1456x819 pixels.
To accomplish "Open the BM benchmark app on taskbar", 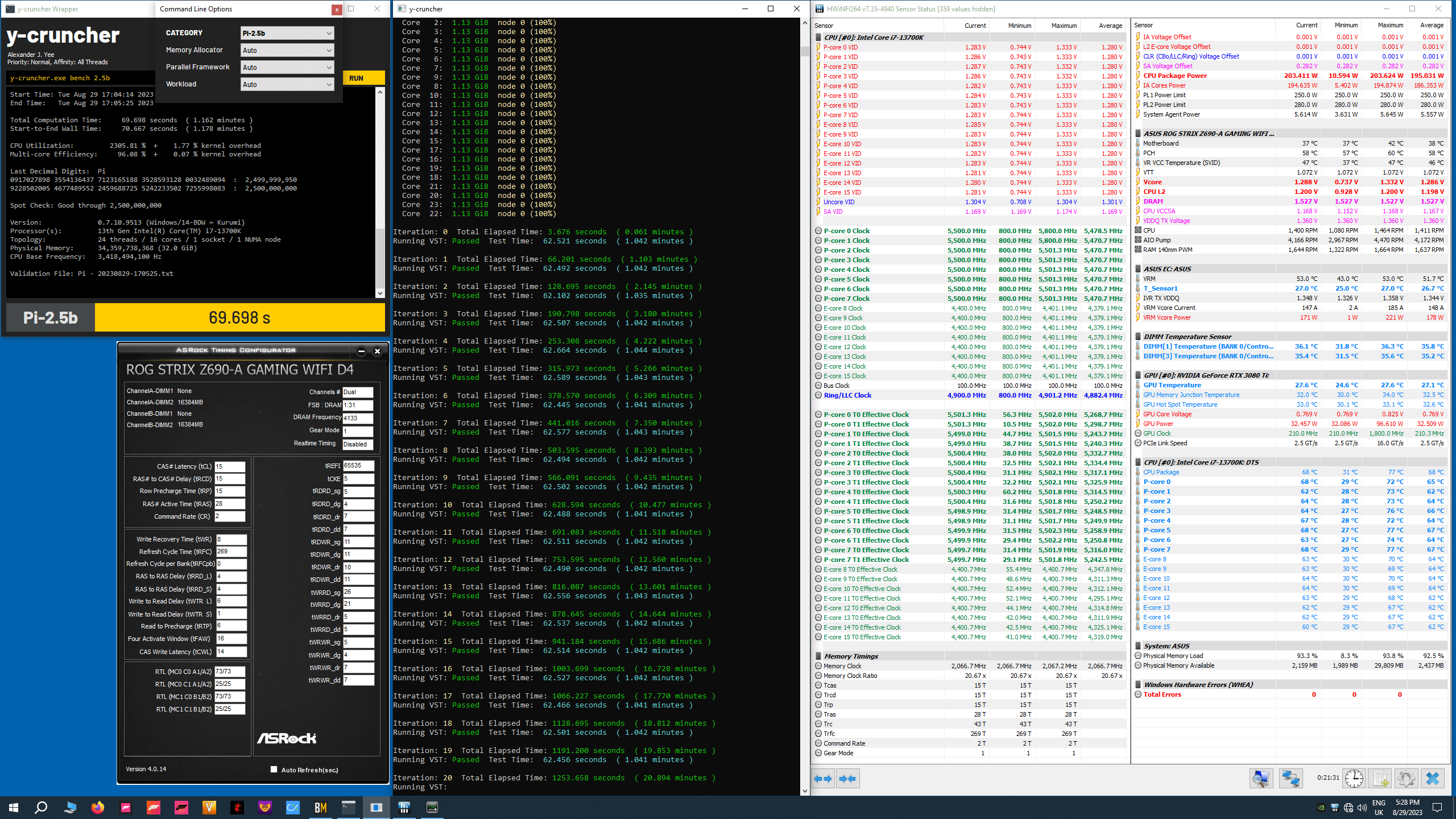I will click(x=321, y=807).
